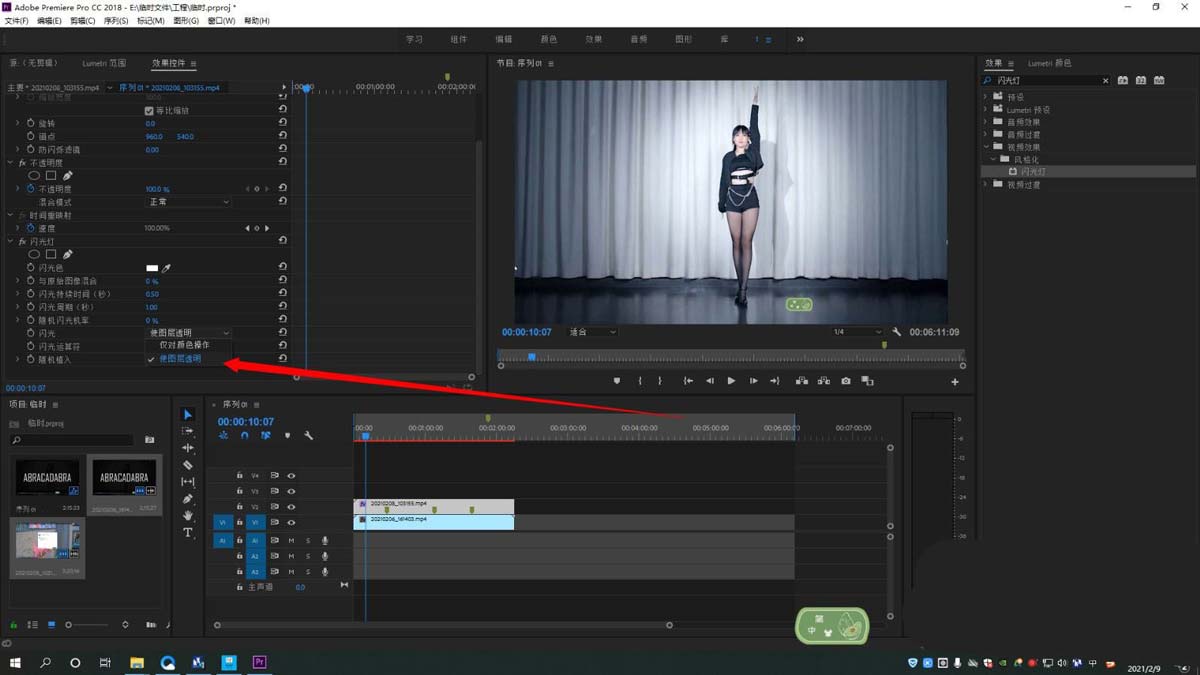Hide track V2 with eye toggle
Image resolution: width=1200 pixels, height=675 pixels.
[x=291, y=507]
